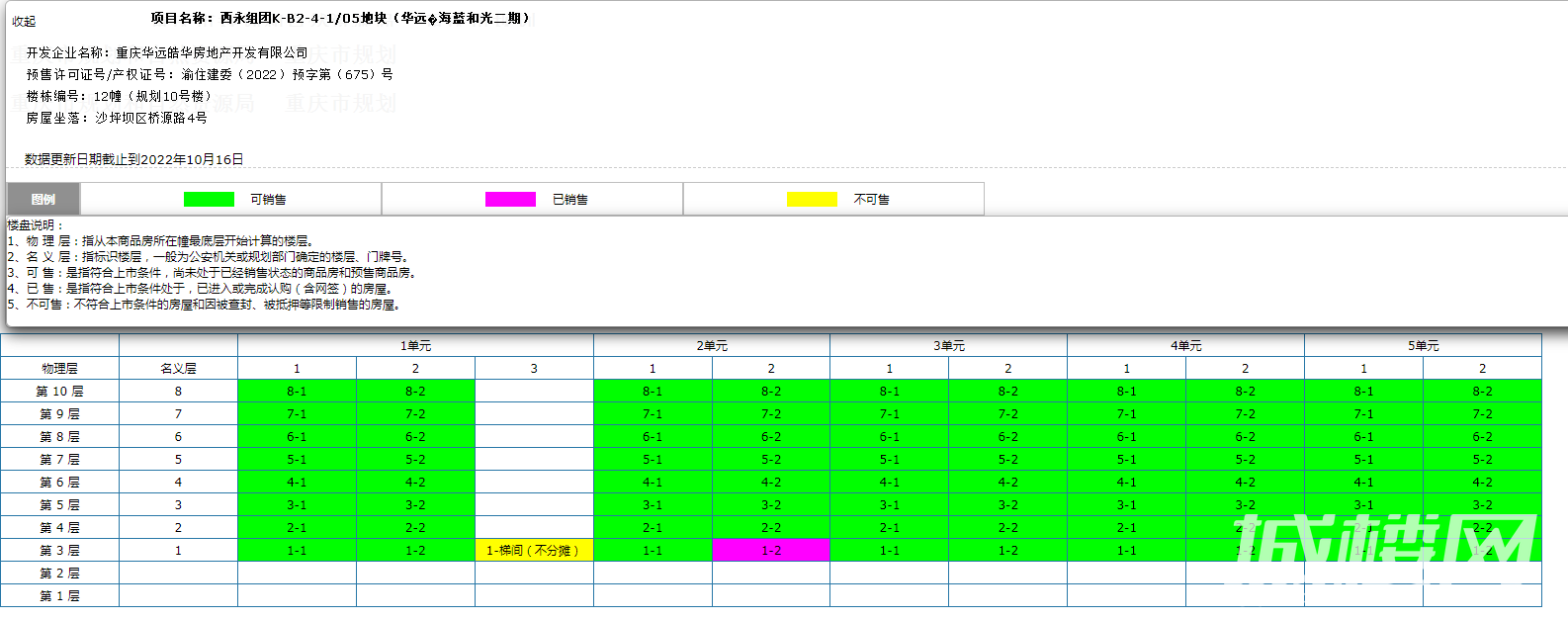The image size is (1568, 620).
Task: Select room 8-2 in 4单元
Action: coord(1245,392)
